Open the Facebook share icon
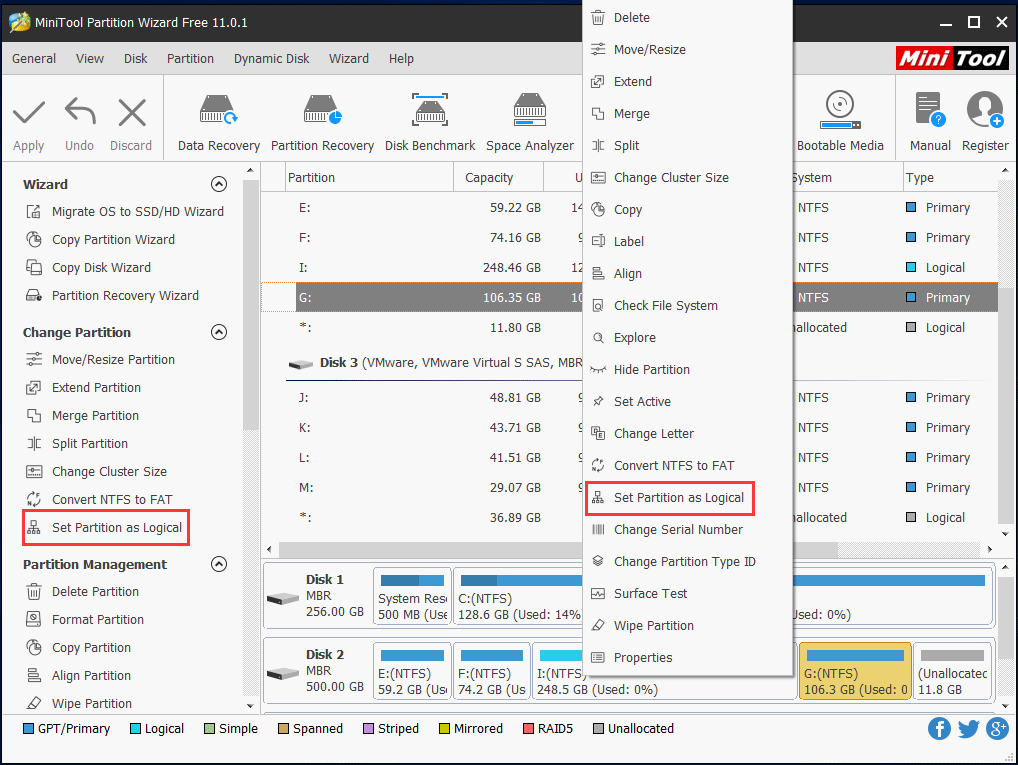 click(x=939, y=729)
